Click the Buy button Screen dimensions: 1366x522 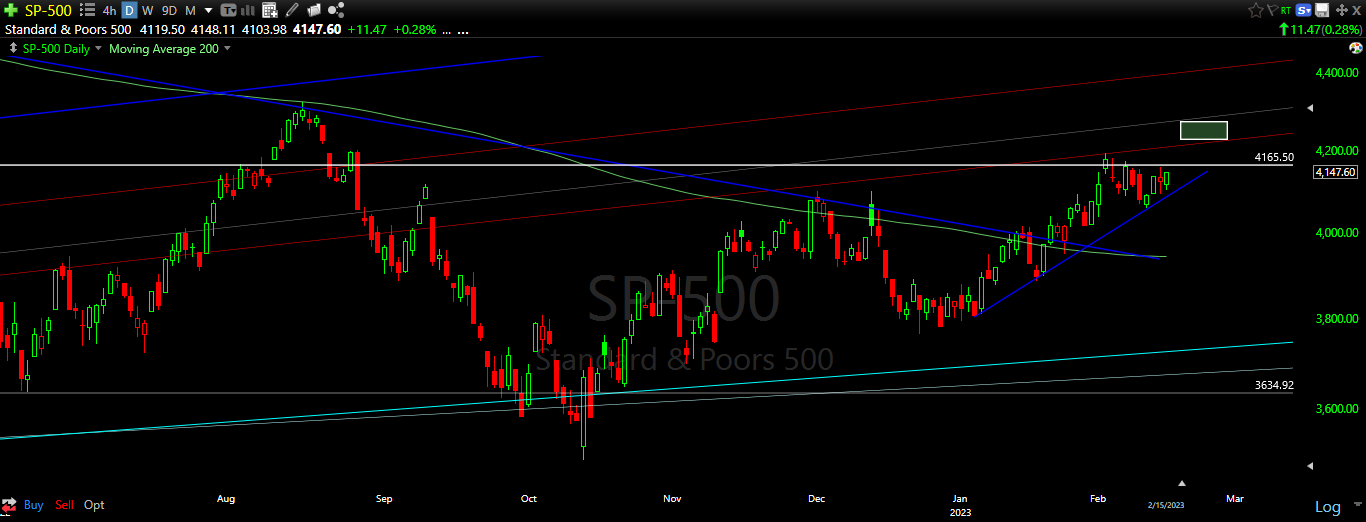click(x=33, y=505)
